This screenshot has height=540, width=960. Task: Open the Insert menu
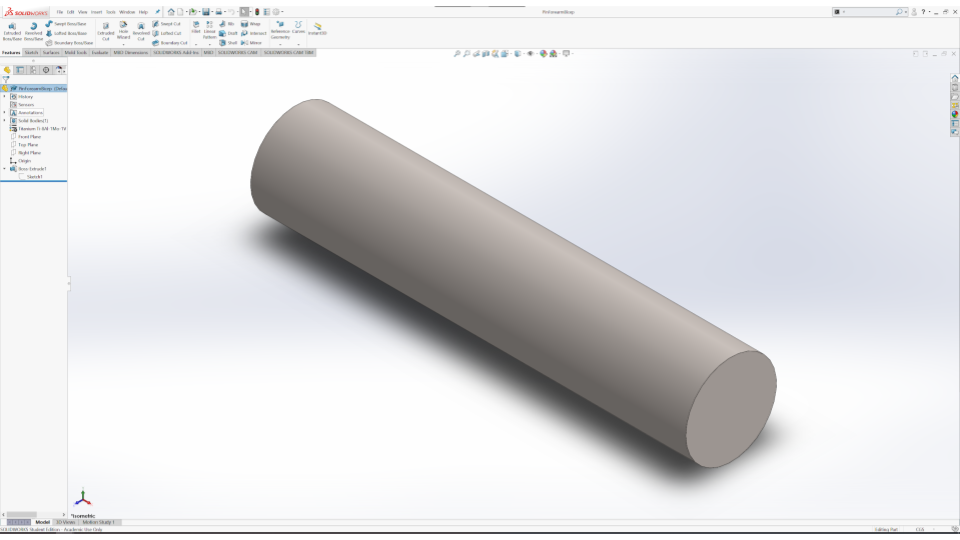[x=97, y=11]
